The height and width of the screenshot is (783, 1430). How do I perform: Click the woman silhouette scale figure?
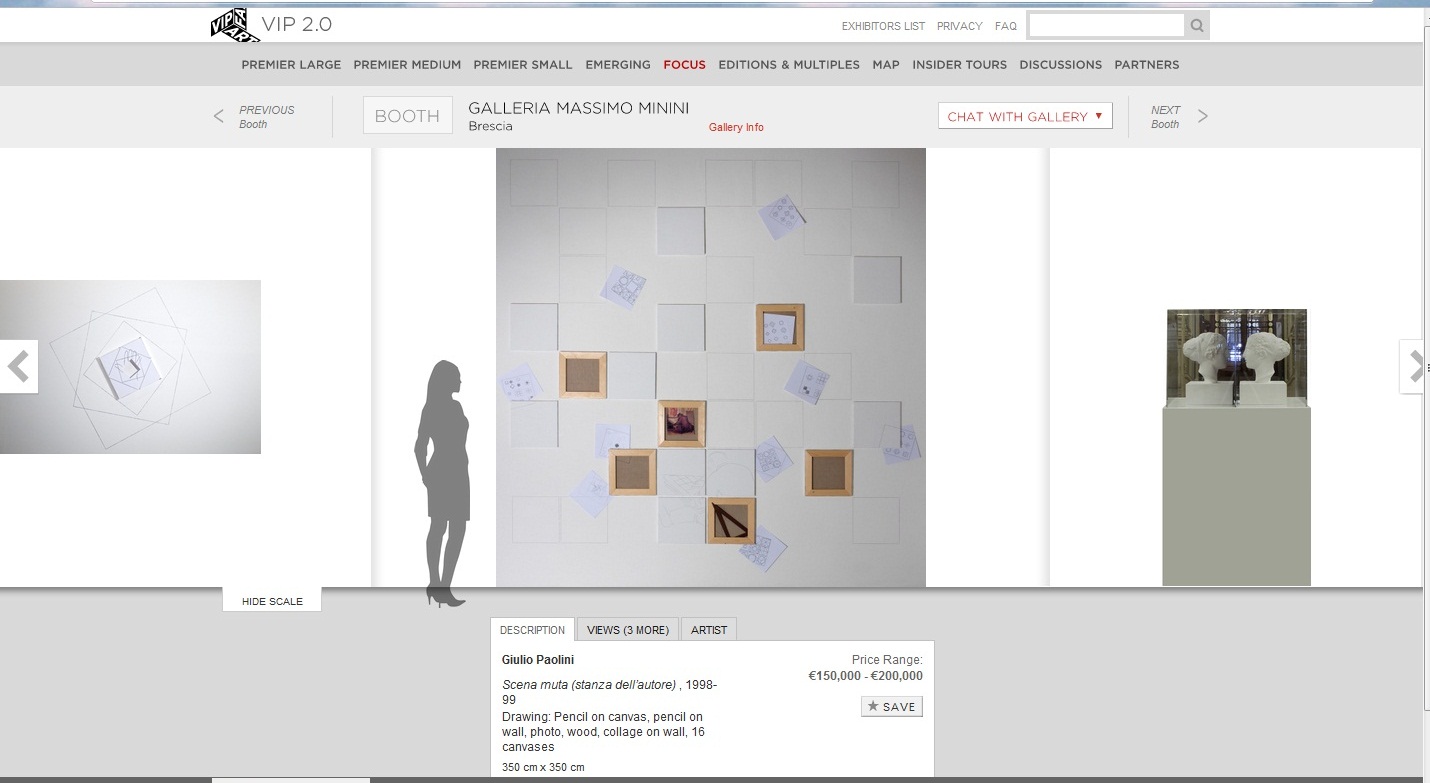point(444,484)
